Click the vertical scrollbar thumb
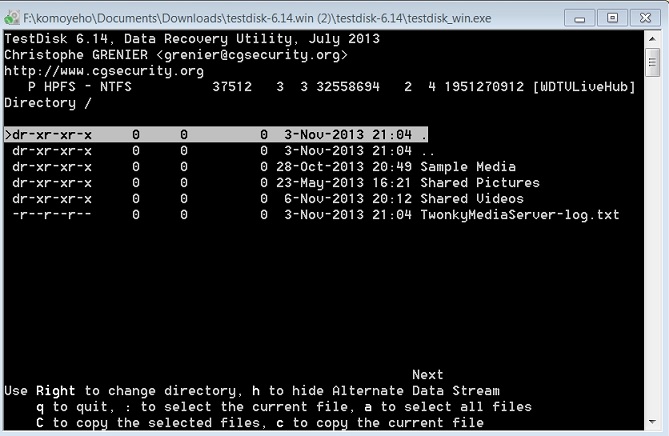669x436 pixels. (652, 63)
